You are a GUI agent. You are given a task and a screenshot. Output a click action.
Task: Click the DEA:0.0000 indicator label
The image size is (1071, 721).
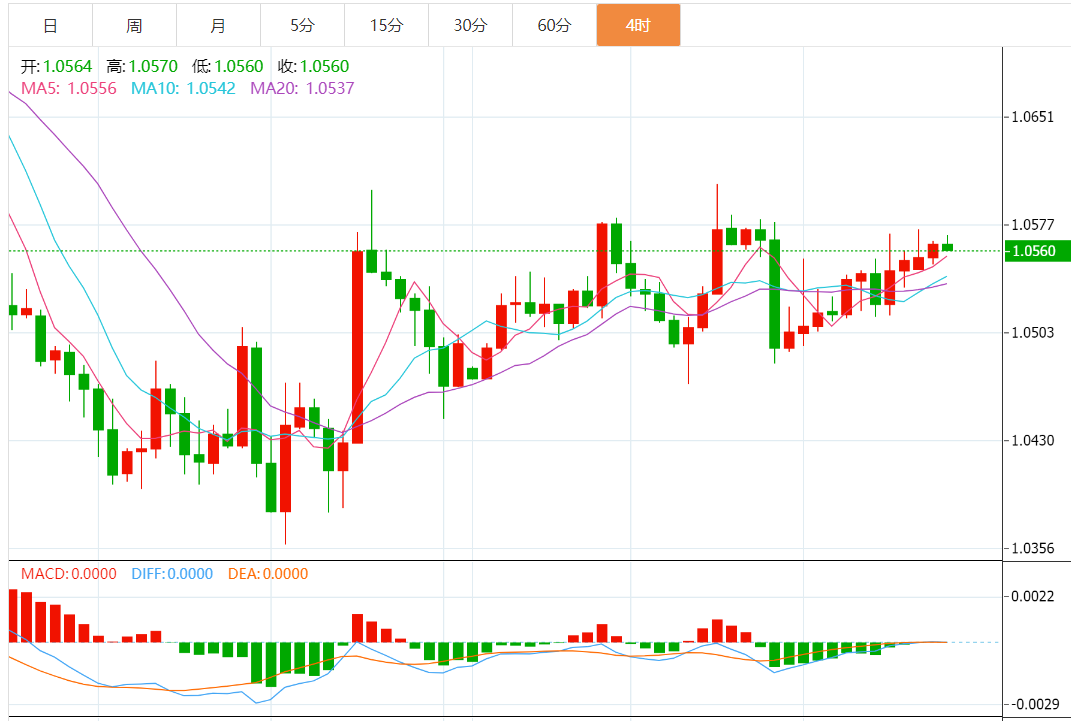click(x=268, y=574)
